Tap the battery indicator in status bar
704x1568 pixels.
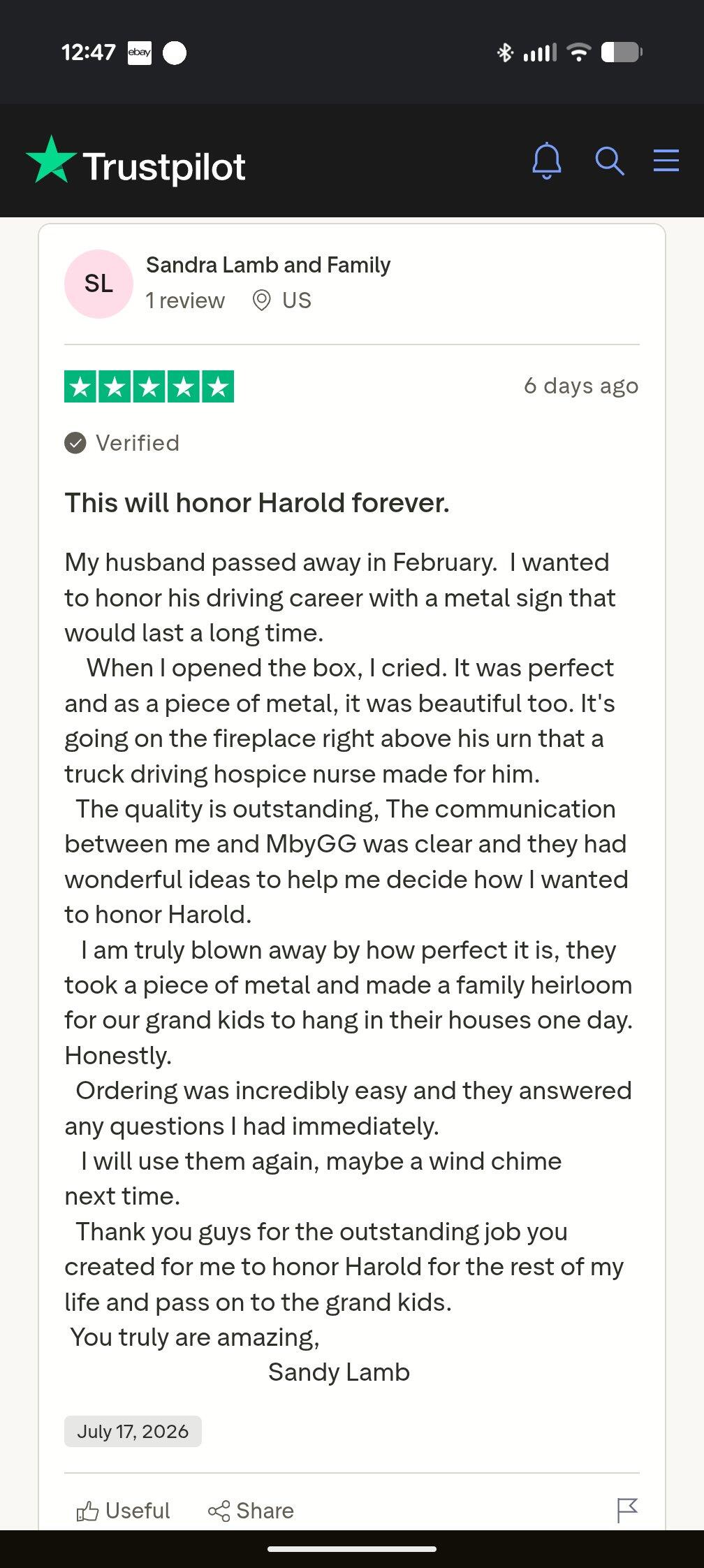pyautogui.click(x=622, y=52)
